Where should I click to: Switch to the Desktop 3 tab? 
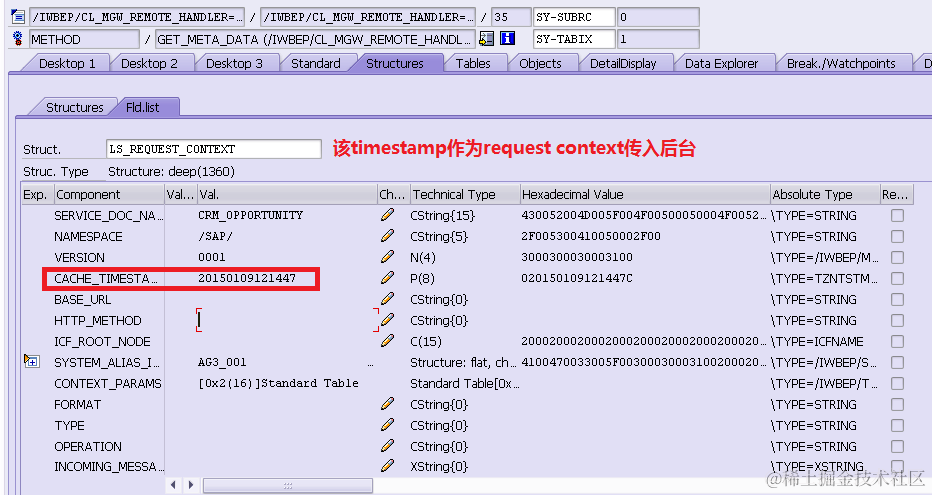pyautogui.click(x=234, y=63)
